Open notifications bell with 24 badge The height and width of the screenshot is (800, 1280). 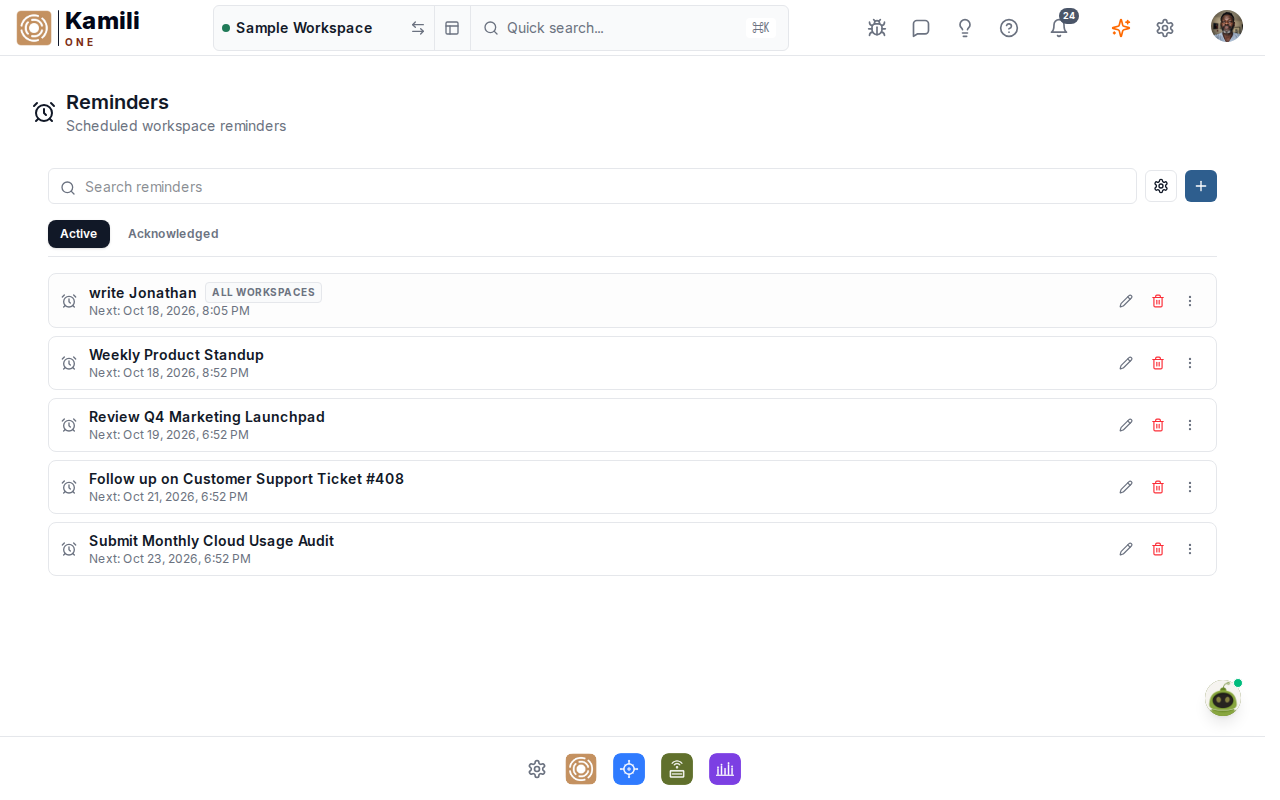[1060, 27]
